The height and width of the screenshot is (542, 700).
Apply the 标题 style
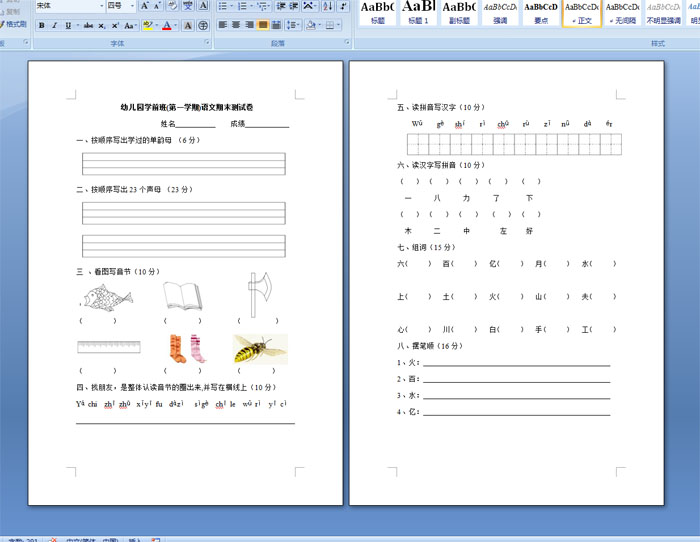[378, 13]
